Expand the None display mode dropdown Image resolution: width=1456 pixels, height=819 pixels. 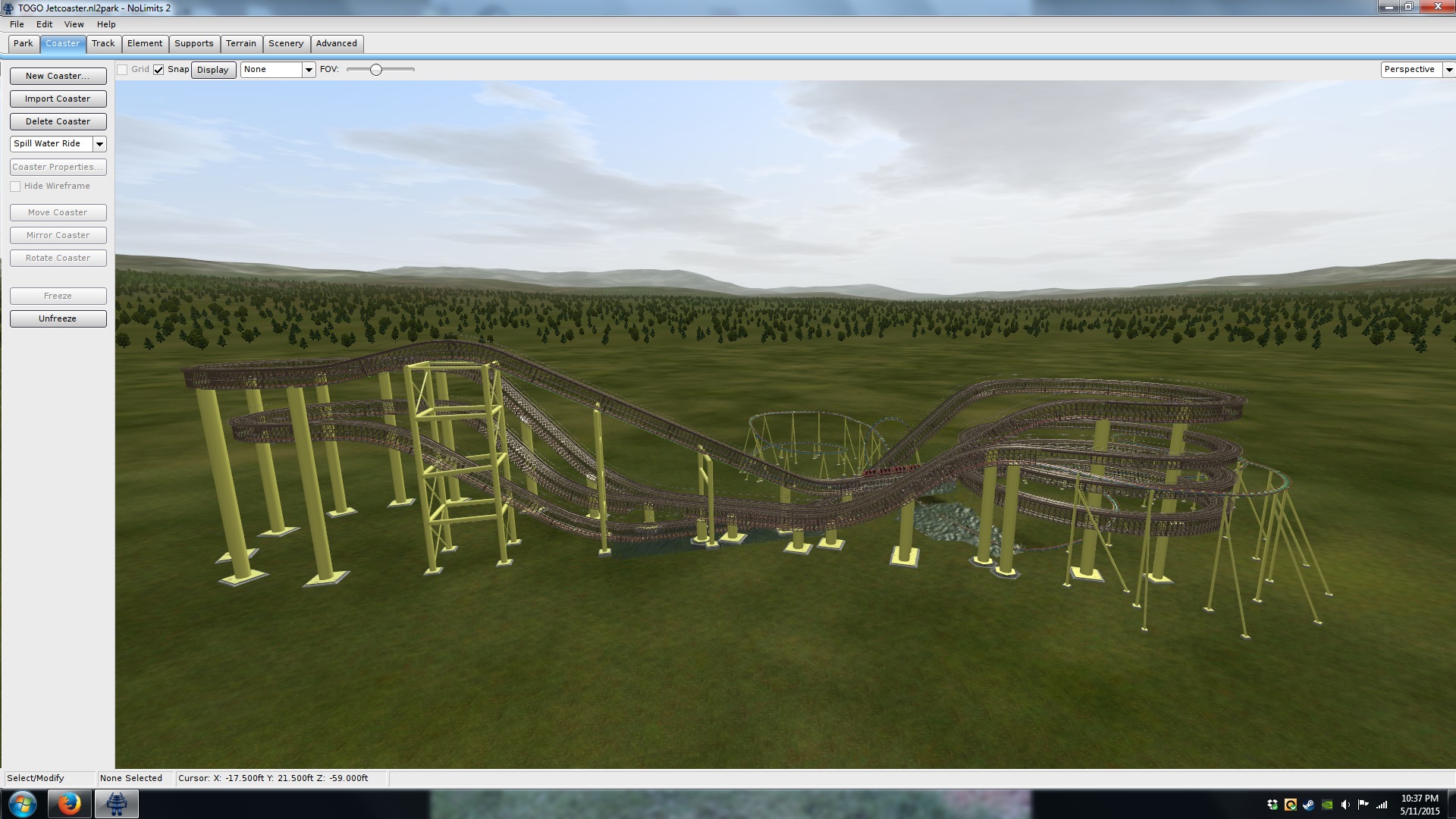309,70
